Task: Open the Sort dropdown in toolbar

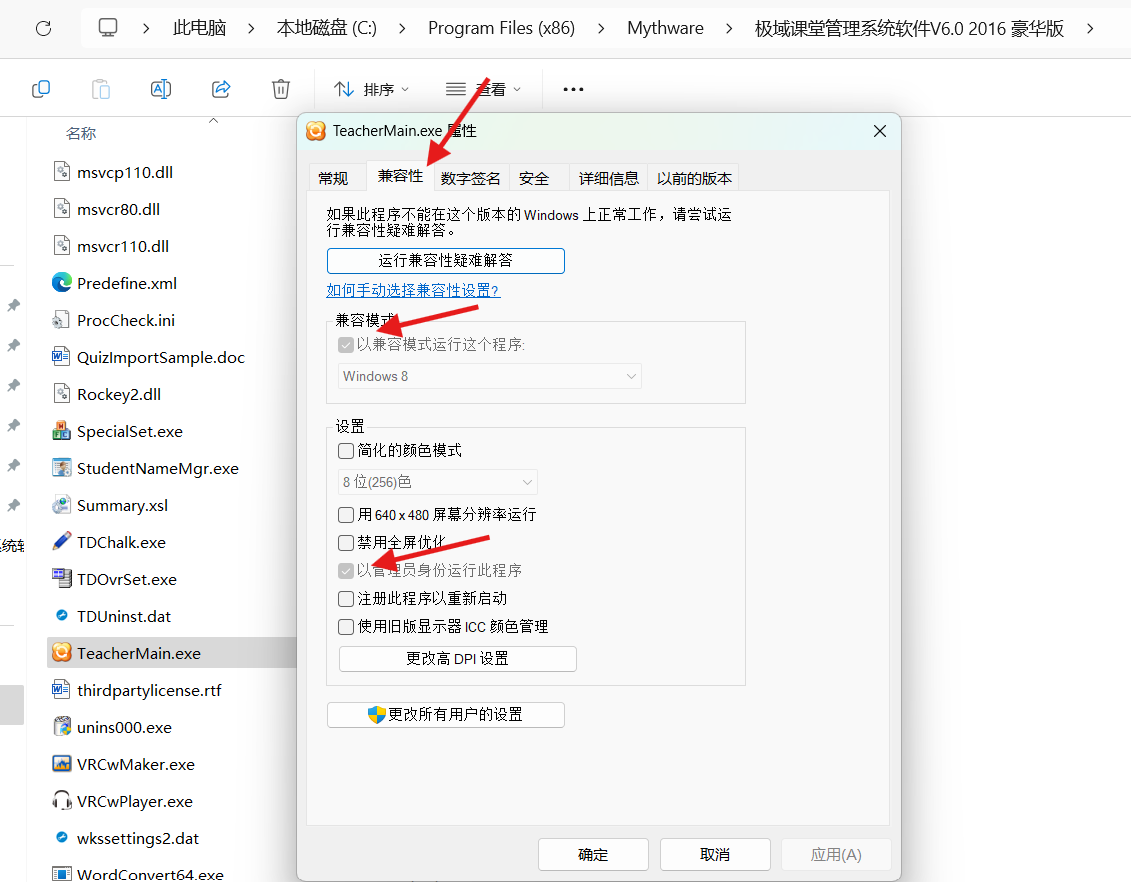Action: [x=372, y=89]
